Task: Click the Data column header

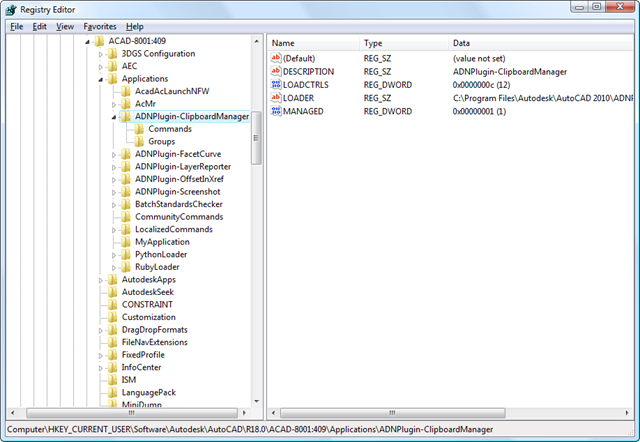Action: [462, 43]
